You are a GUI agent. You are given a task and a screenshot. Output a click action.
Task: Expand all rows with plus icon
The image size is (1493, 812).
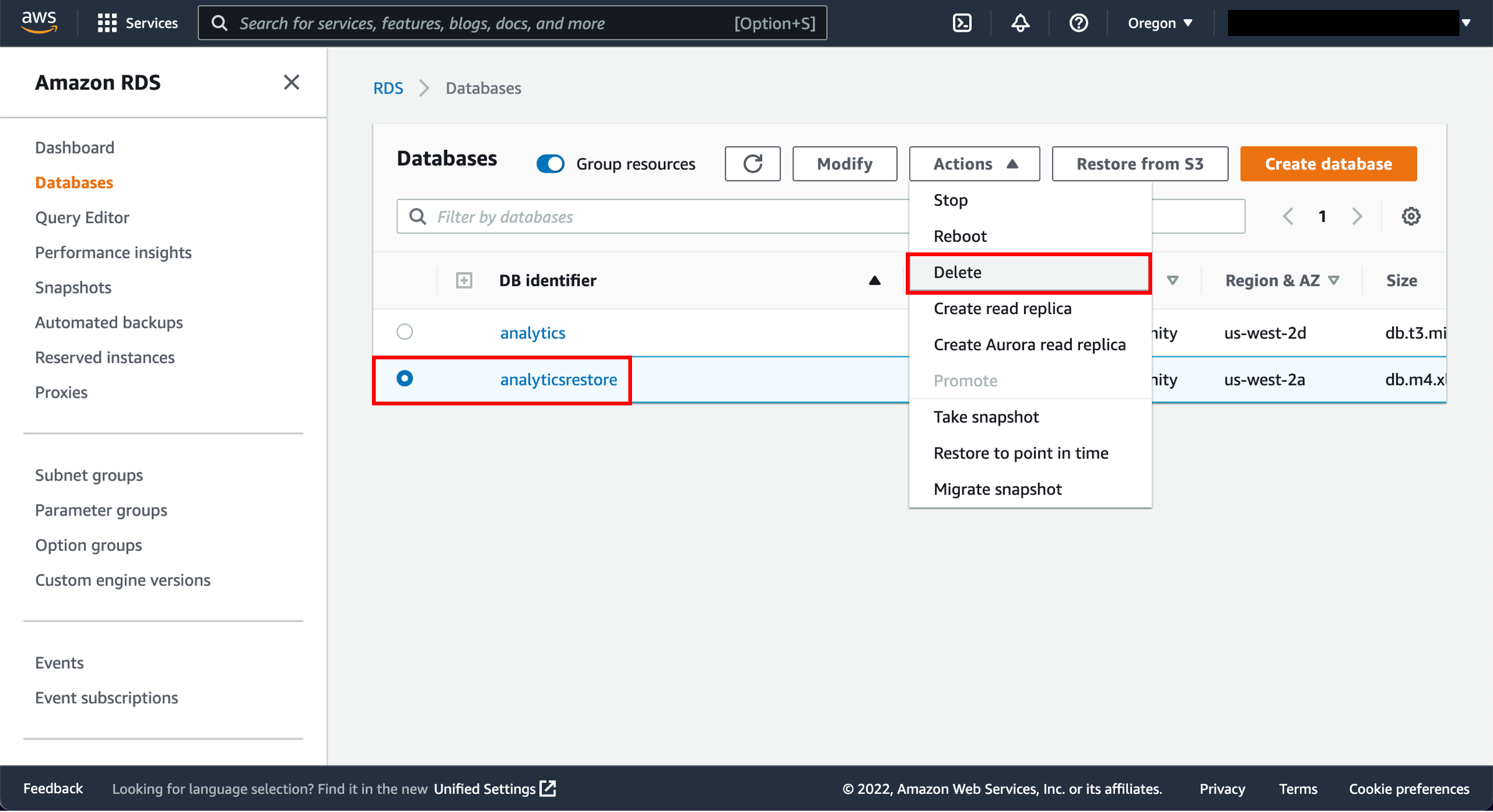click(x=463, y=280)
